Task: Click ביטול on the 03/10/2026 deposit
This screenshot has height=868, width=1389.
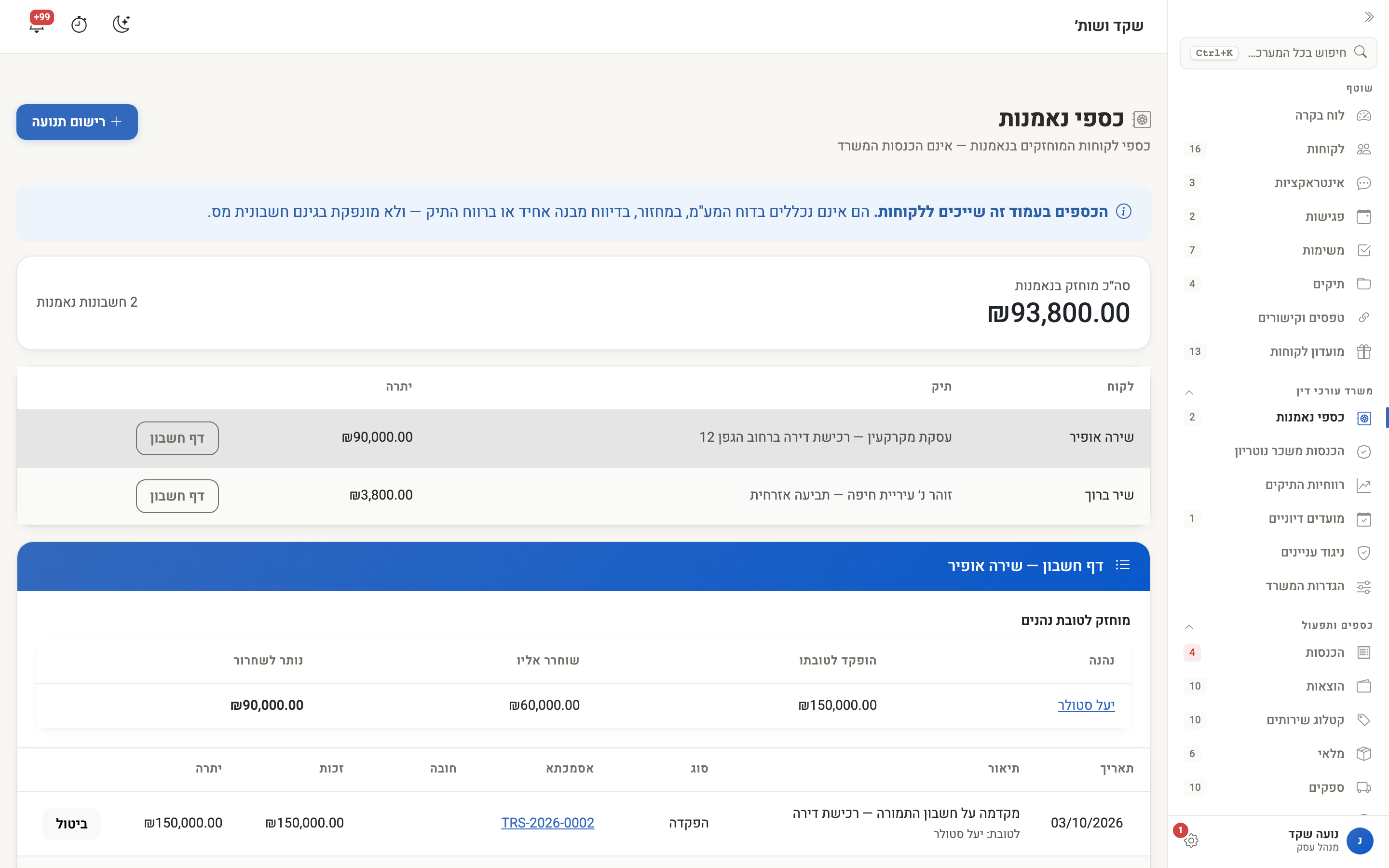Action: tap(72, 824)
